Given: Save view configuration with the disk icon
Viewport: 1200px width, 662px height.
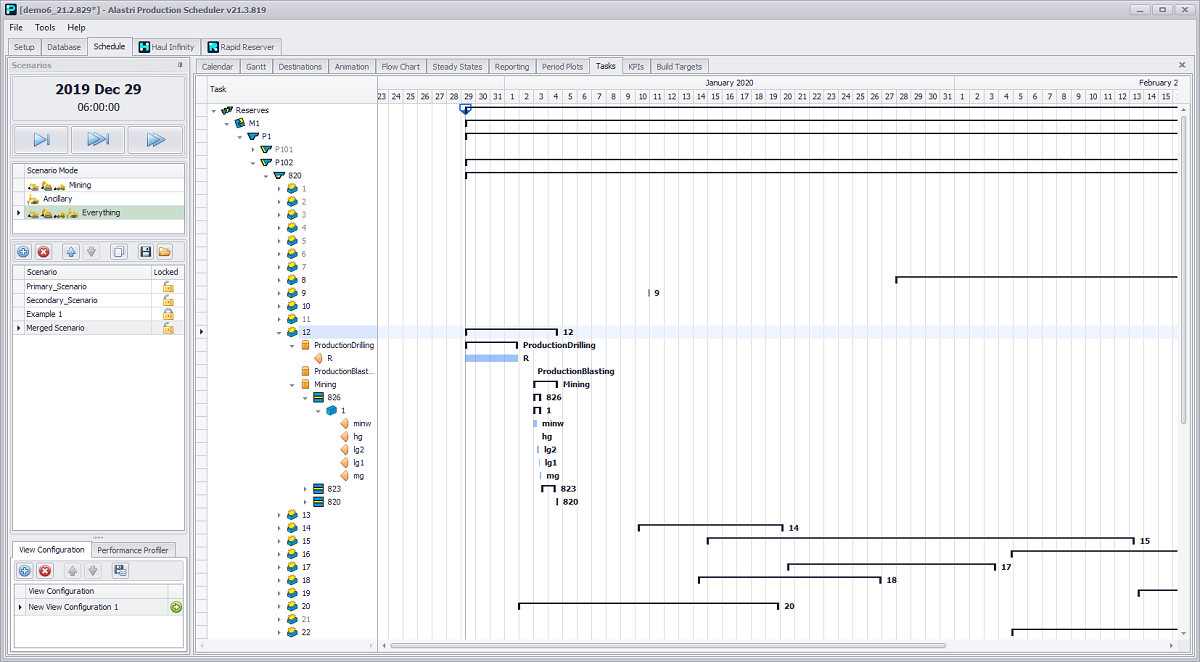Looking at the screenshot, I should [121, 571].
